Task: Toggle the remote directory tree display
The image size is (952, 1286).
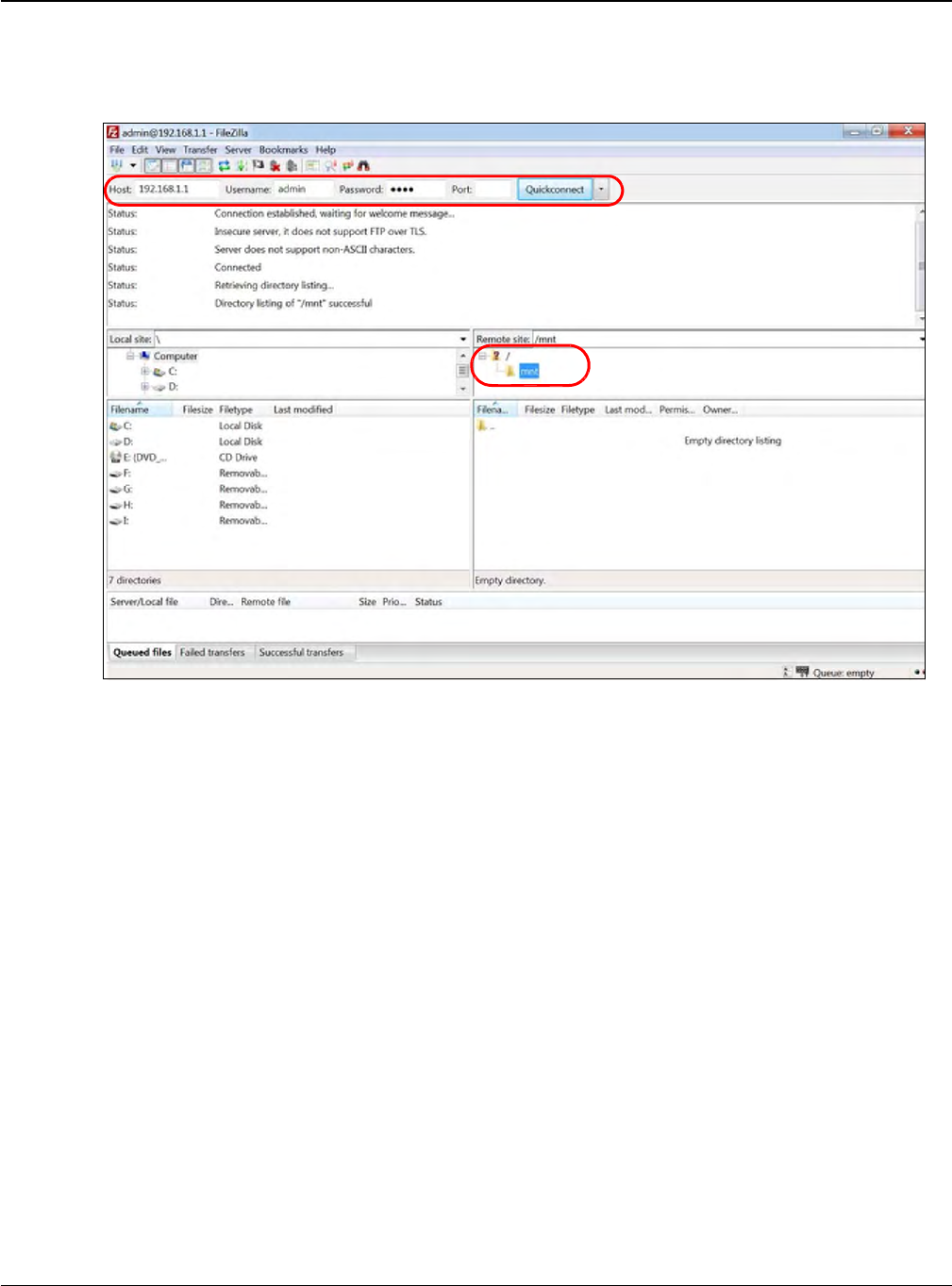Action: click(x=186, y=165)
